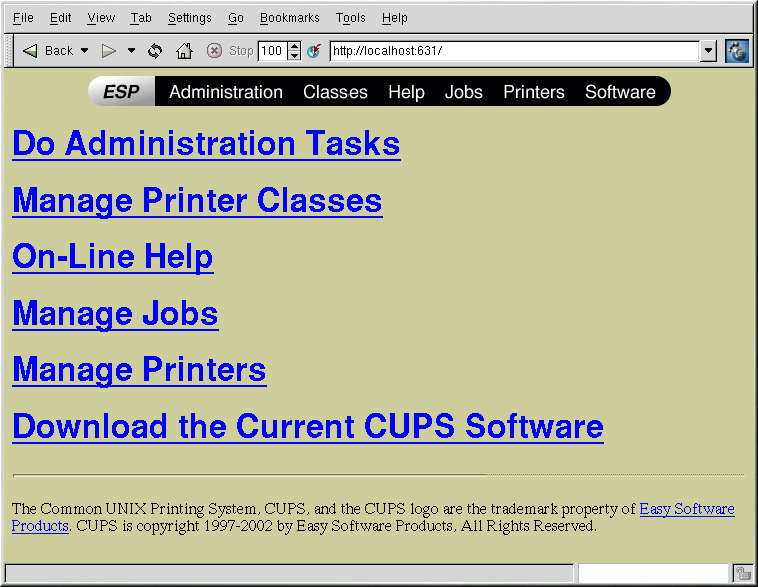Click the Galeon throbber icon at top right

coord(737,51)
